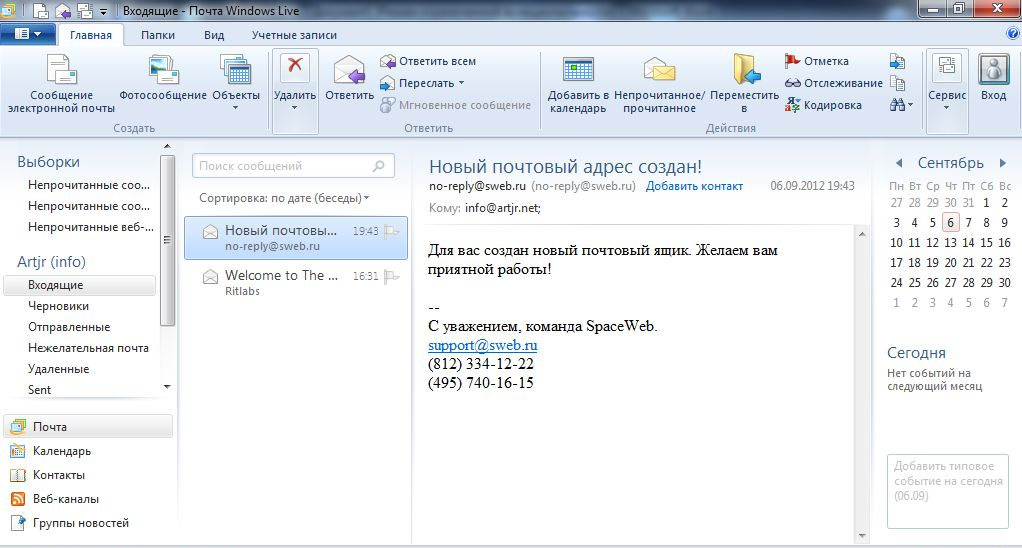This screenshot has width=1022, height=548.
Task: Click the copy-to-folder icon beside Отметка
Action: tap(898, 61)
